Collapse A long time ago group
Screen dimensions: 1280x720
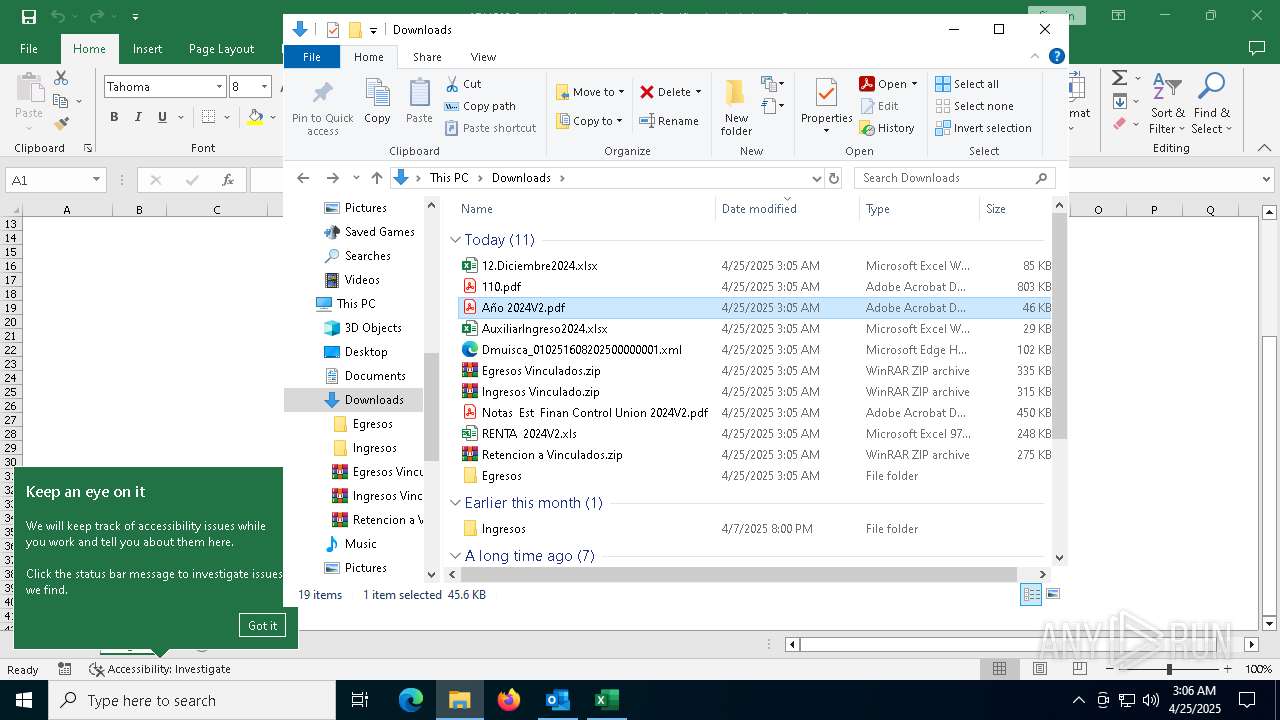point(455,556)
